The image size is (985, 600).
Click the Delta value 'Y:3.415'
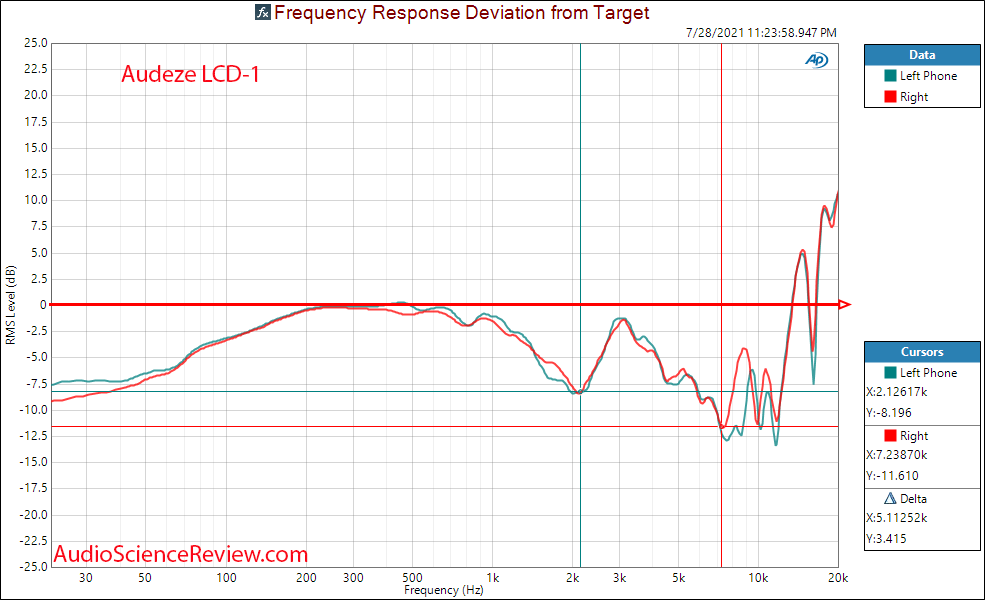tap(886, 538)
